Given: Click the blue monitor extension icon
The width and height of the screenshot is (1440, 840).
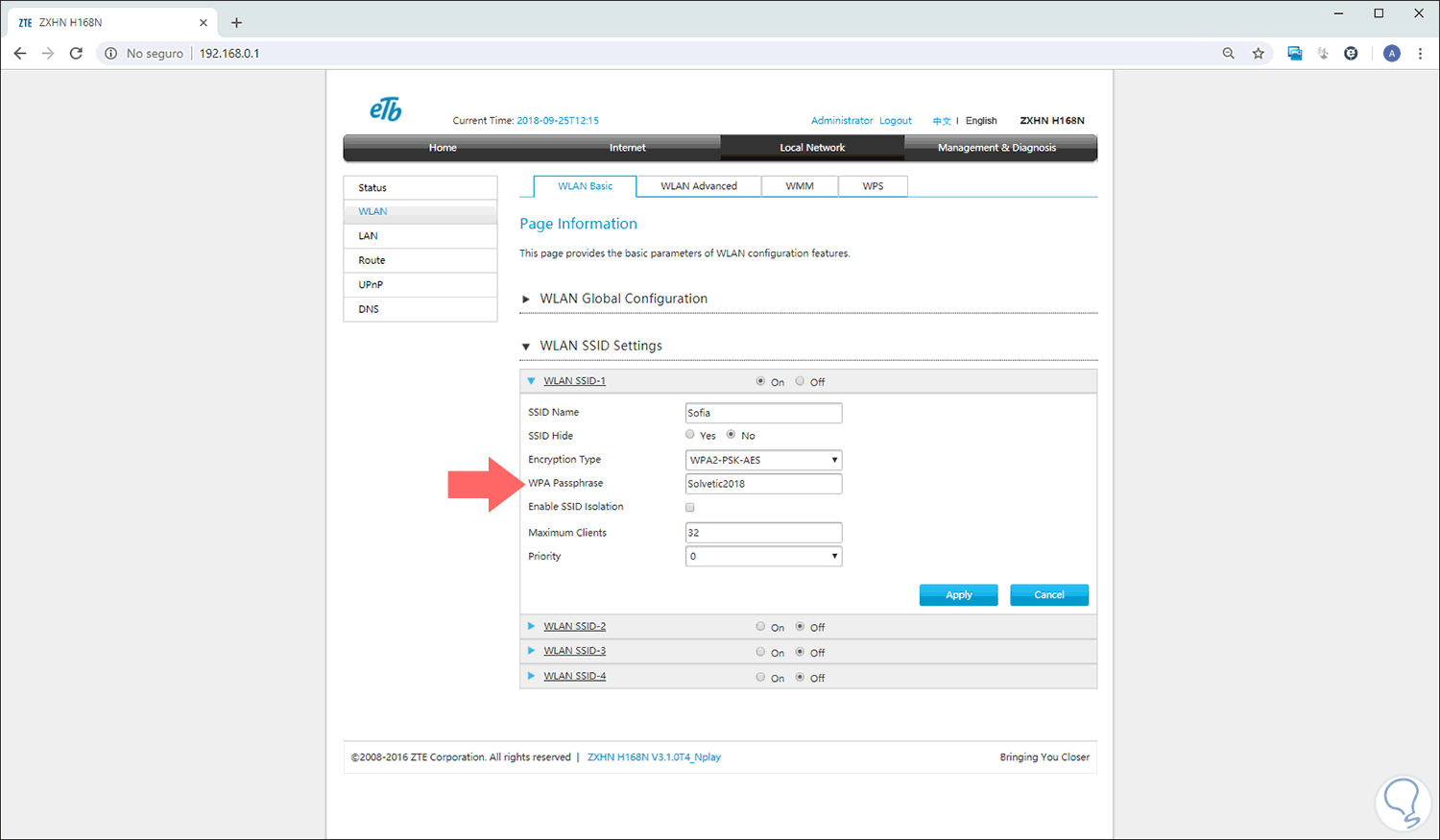Looking at the screenshot, I should [x=1295, y=54].
